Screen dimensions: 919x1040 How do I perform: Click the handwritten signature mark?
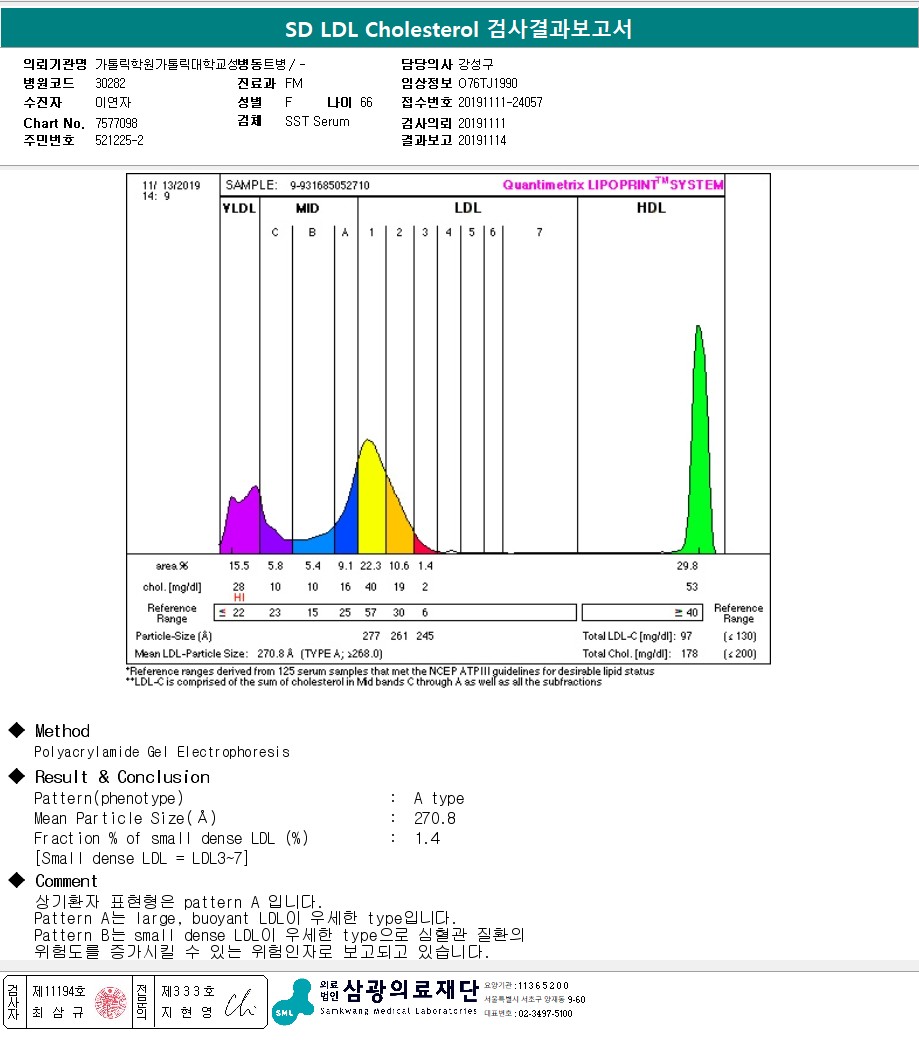239,1004
